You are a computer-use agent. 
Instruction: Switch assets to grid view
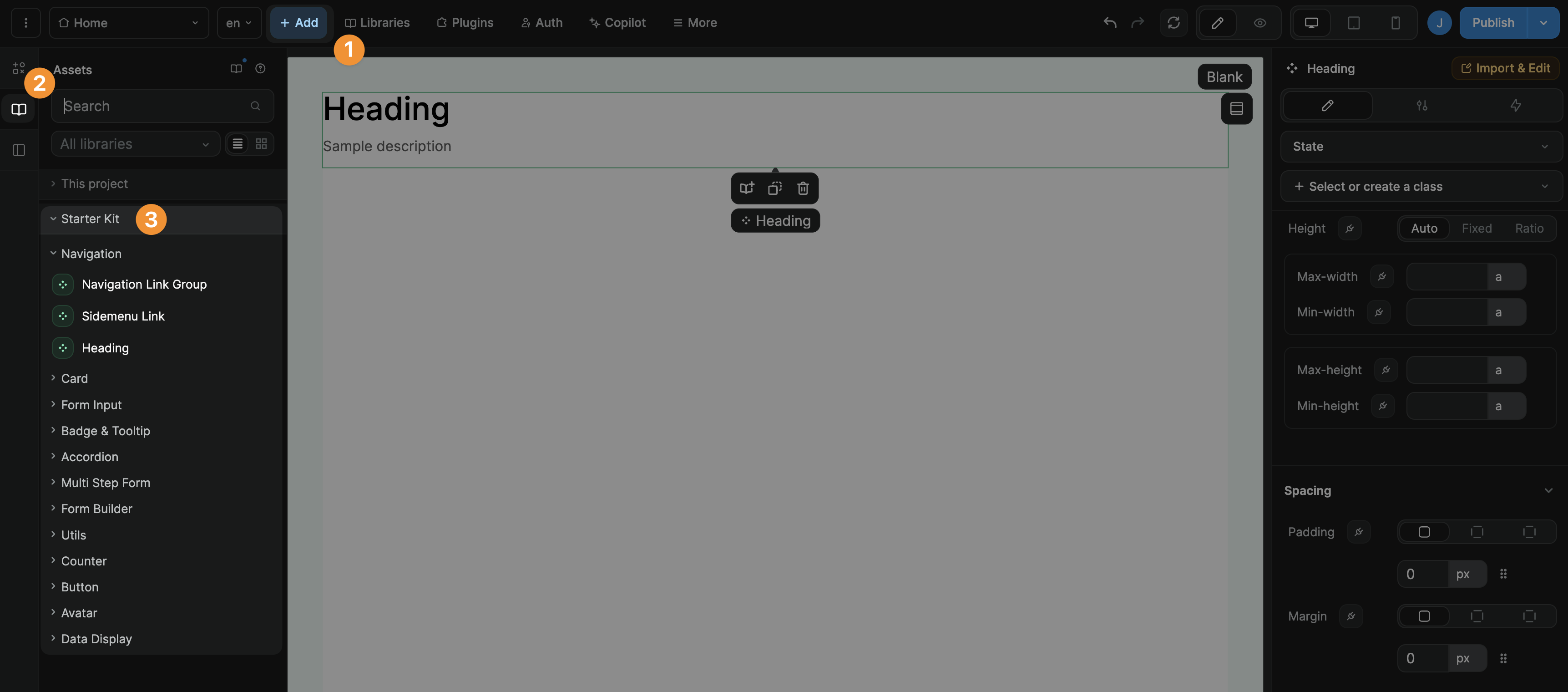pyautogui.click(x=261, y=144)
